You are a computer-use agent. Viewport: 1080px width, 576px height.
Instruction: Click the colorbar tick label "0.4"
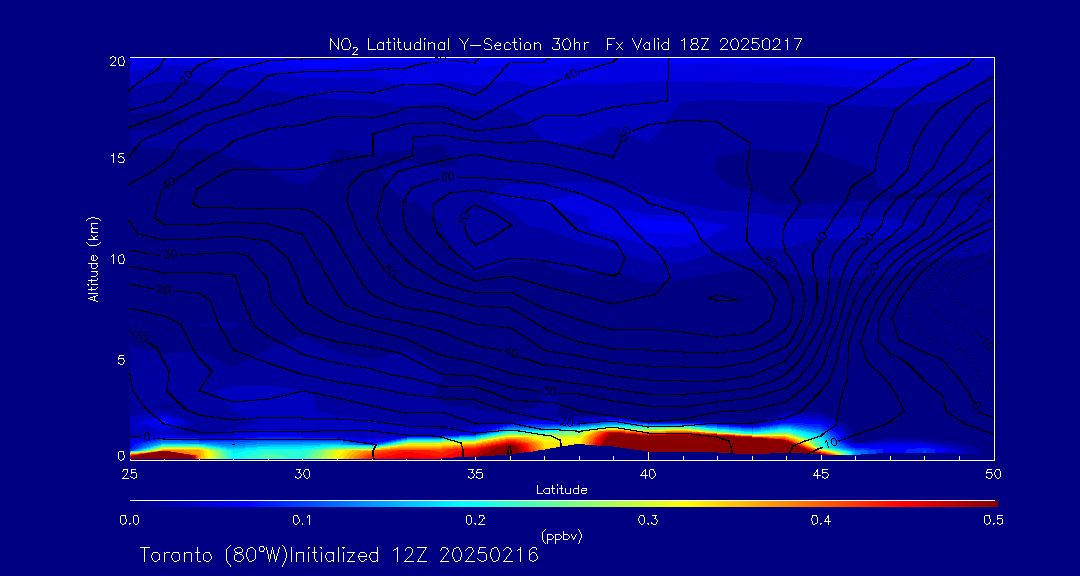pos(820,522)
